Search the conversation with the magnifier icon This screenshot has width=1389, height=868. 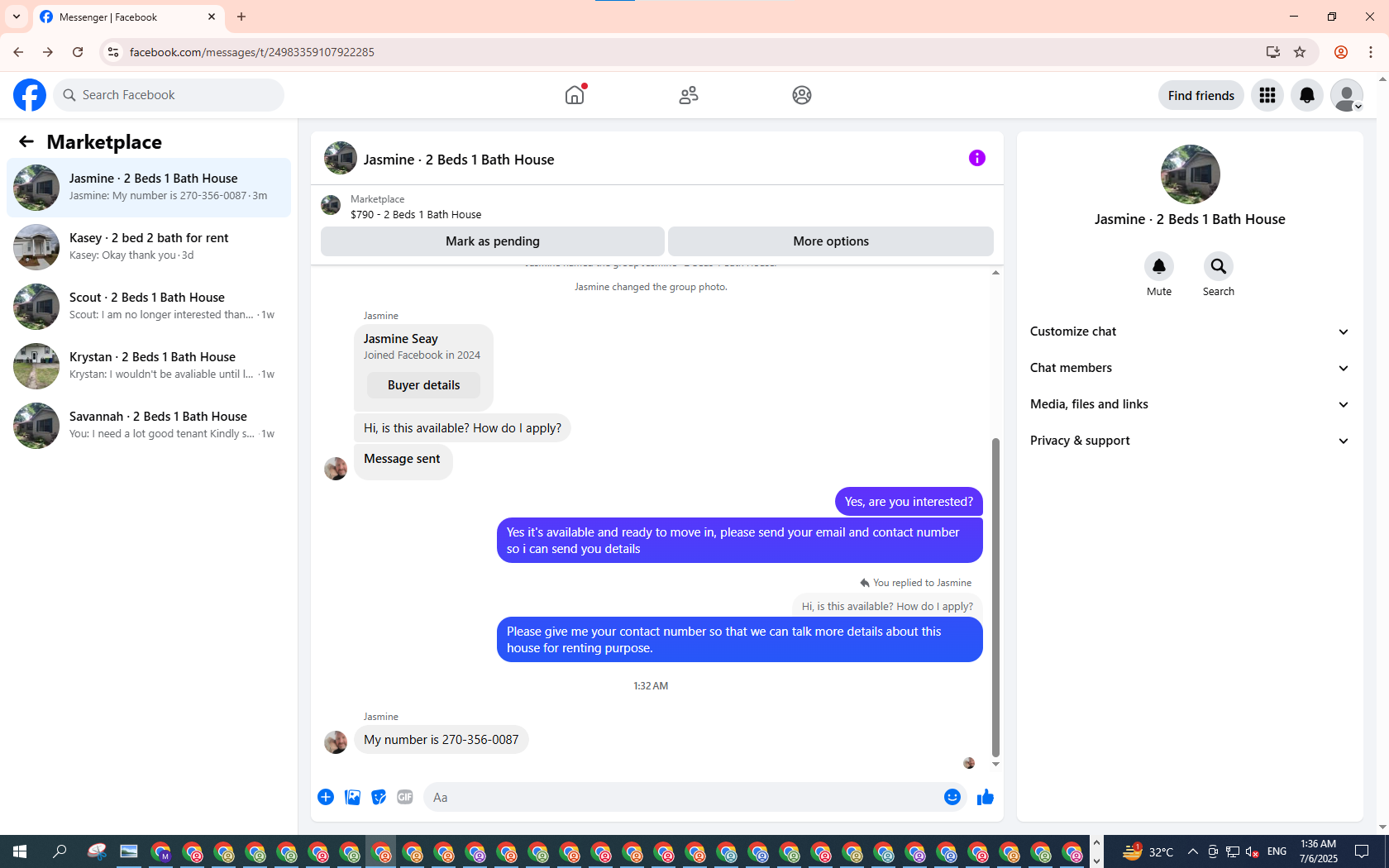coord(1219,266)
